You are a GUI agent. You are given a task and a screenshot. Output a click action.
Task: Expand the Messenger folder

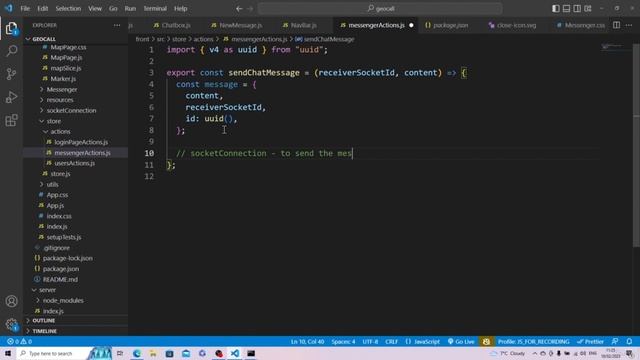click(x=62, y=89)
